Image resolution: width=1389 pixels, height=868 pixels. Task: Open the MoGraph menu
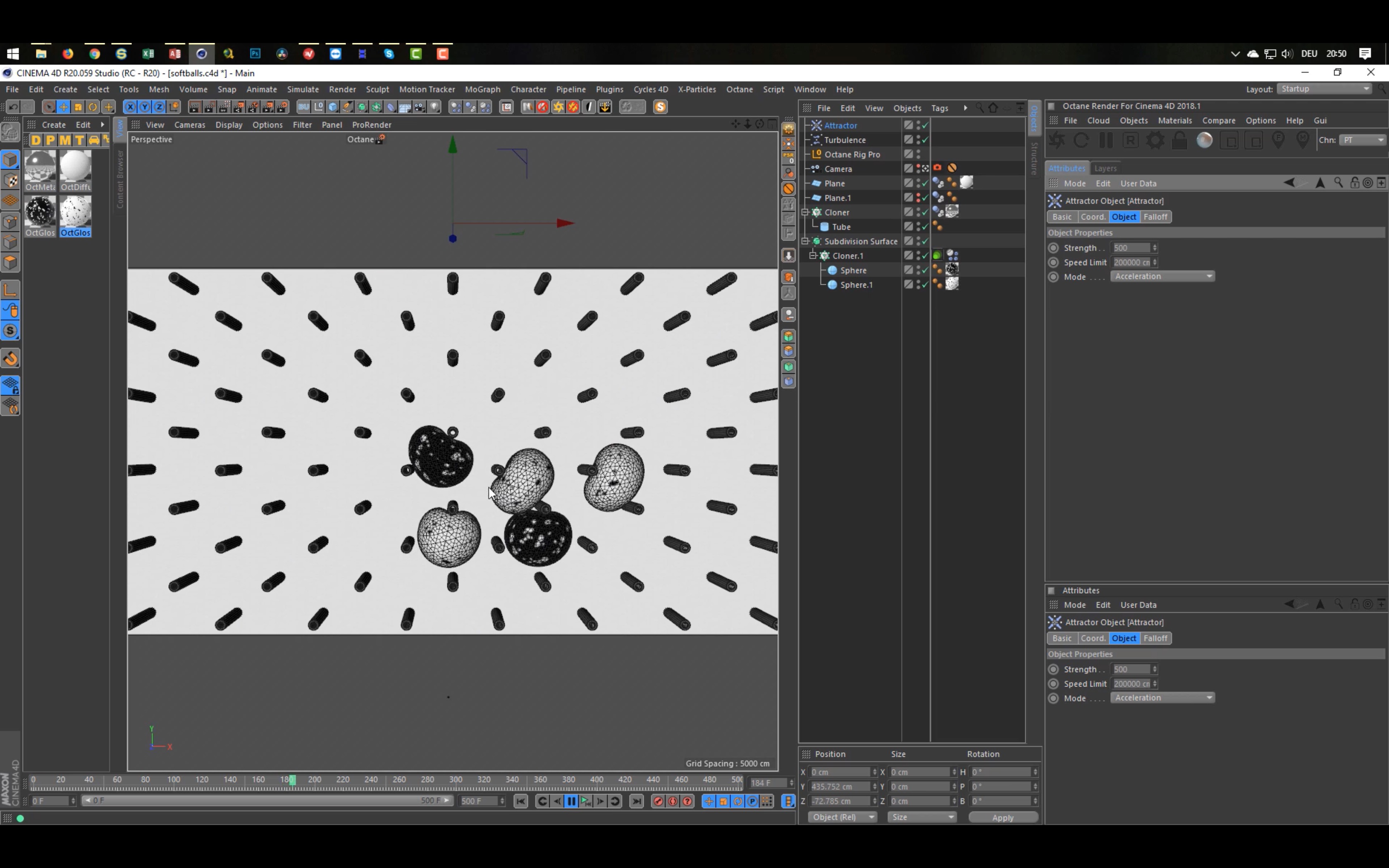click(x=482, y=89)
